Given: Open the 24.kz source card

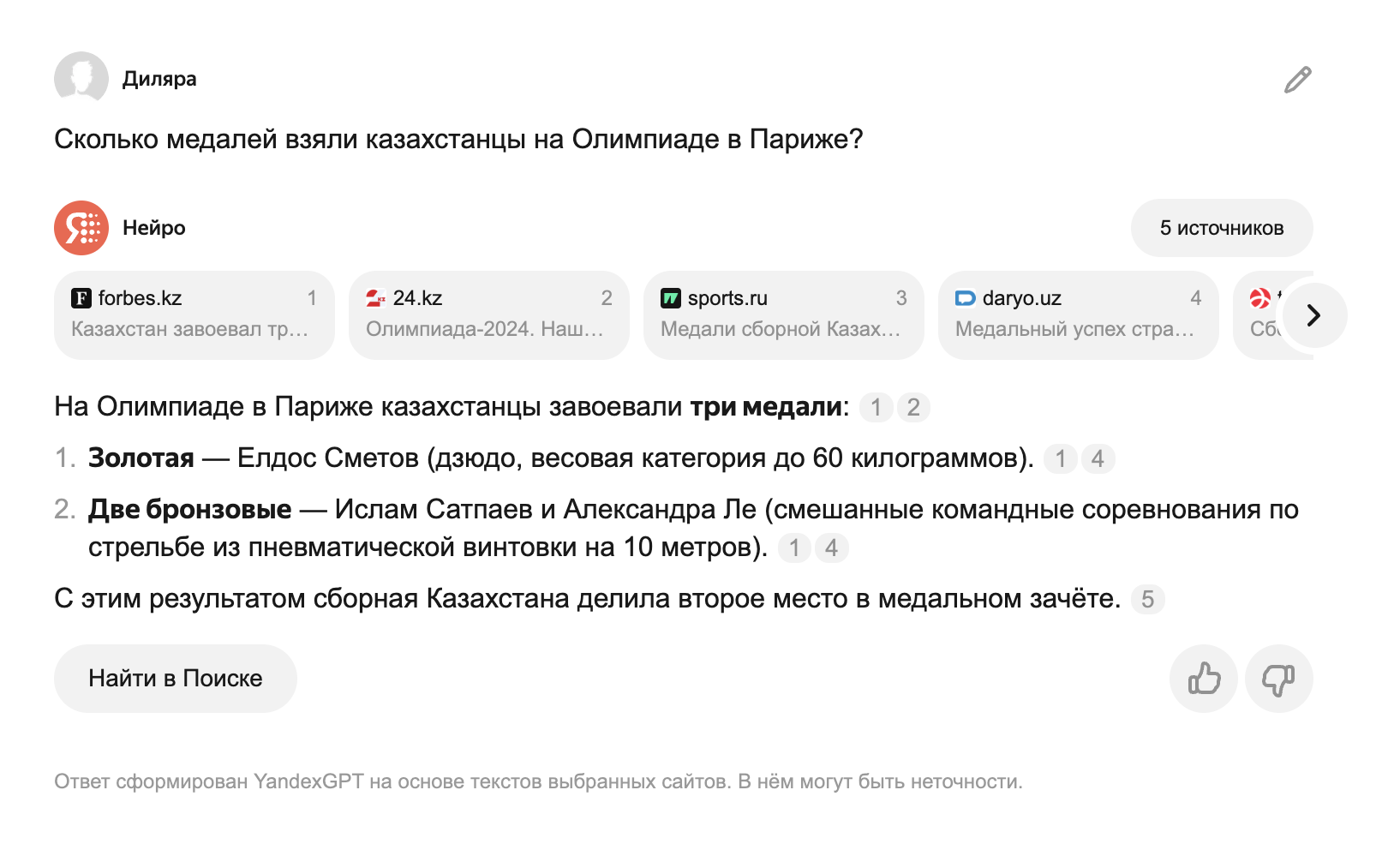Looking at the screenshot, I should click(x=488, y=314).
